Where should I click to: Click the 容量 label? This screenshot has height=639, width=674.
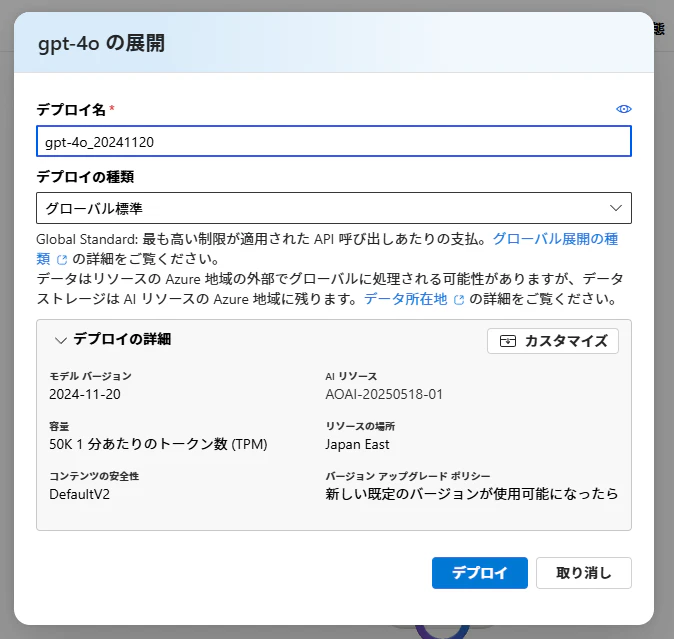(59, 426)
